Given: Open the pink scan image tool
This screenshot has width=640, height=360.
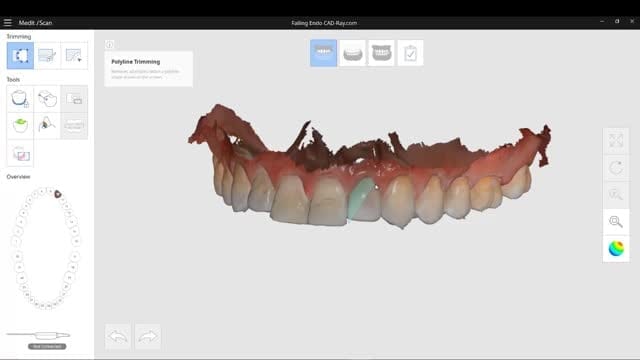Looking at the screenshot, I should pos(20,153).
